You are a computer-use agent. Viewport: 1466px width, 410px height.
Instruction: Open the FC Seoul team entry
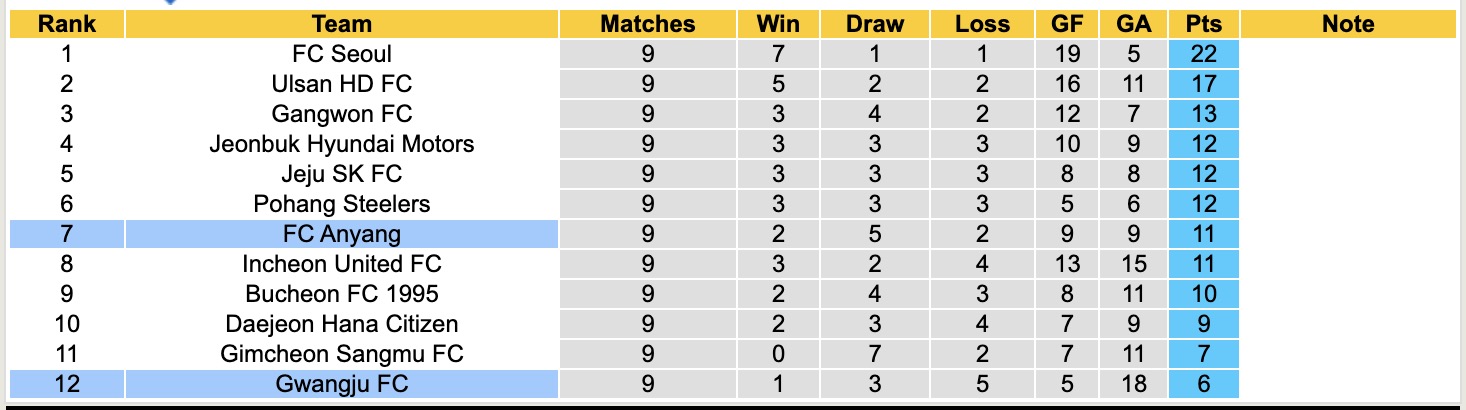click(x=341, y=54)
